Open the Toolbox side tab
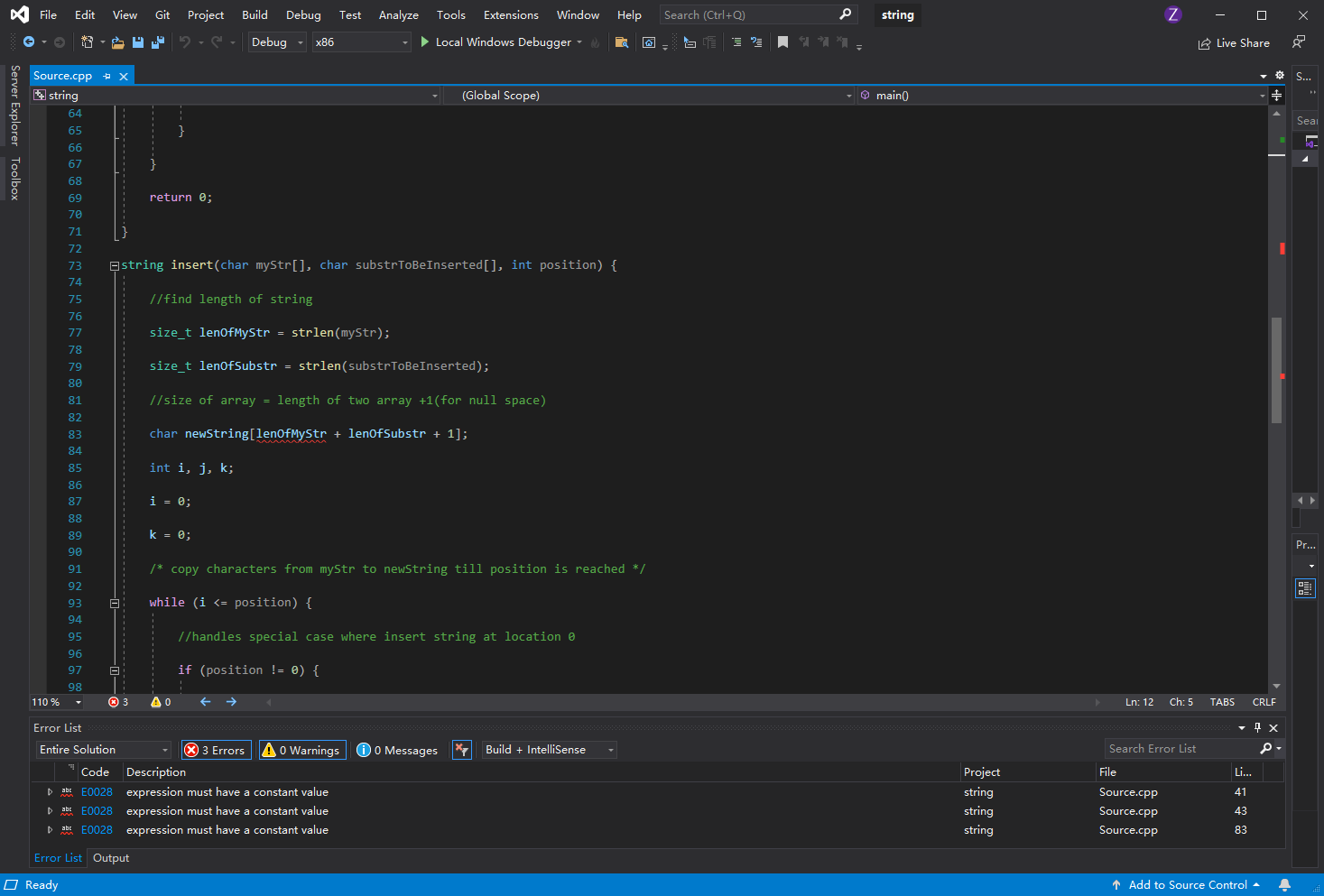1324x896 pixels. coord(14,179)
